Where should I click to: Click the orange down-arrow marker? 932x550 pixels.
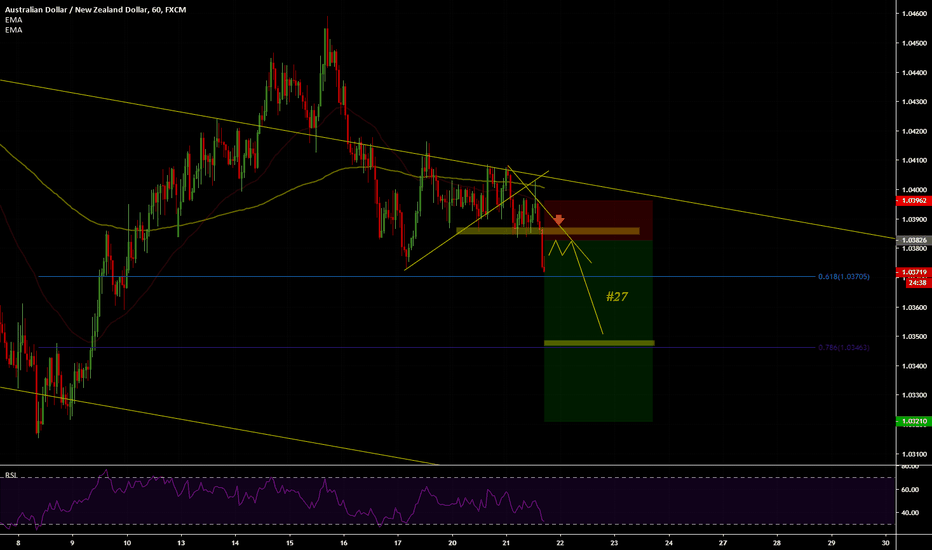(x=560, y=219)
